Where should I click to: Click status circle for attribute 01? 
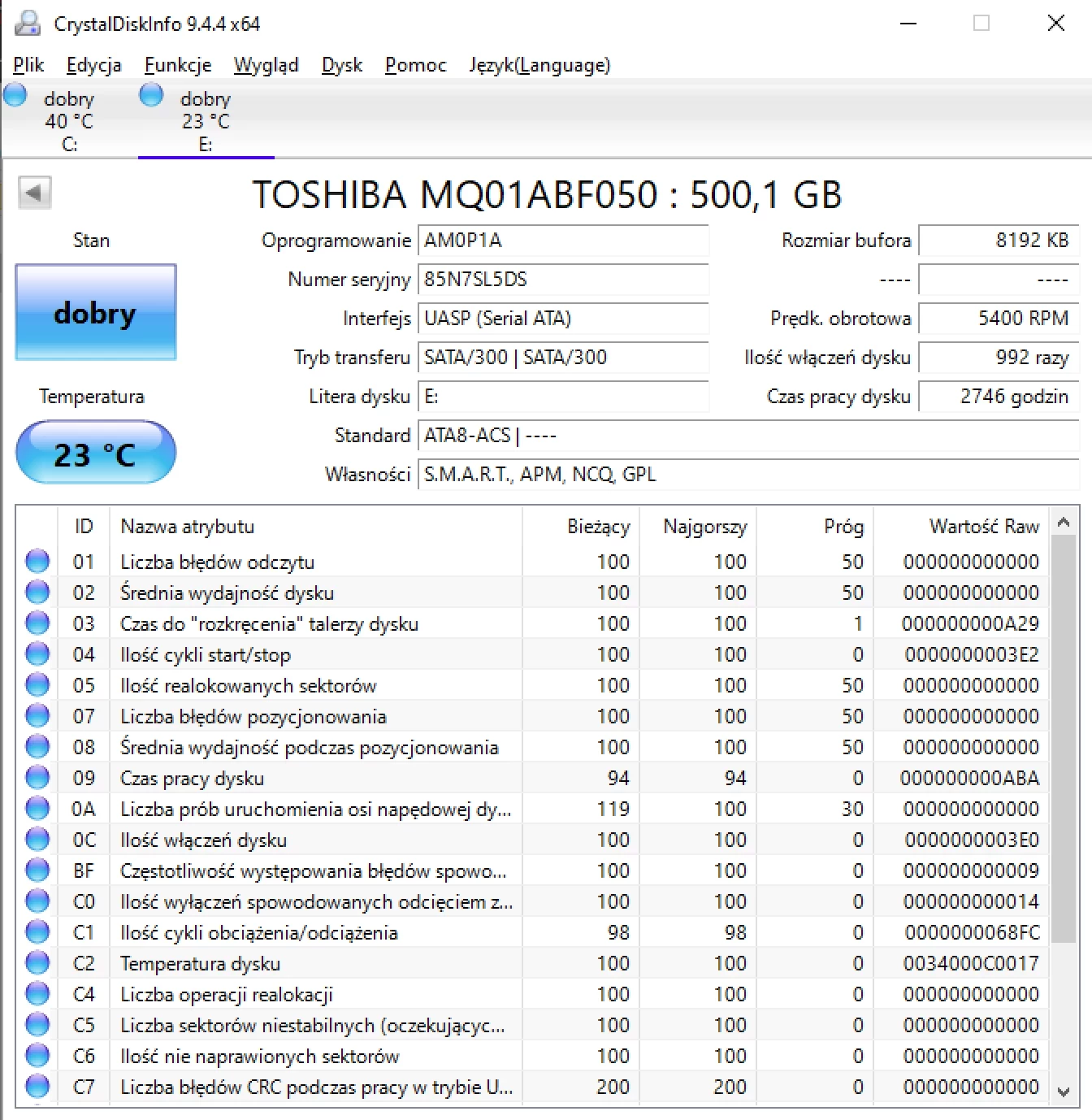point(37,561)
